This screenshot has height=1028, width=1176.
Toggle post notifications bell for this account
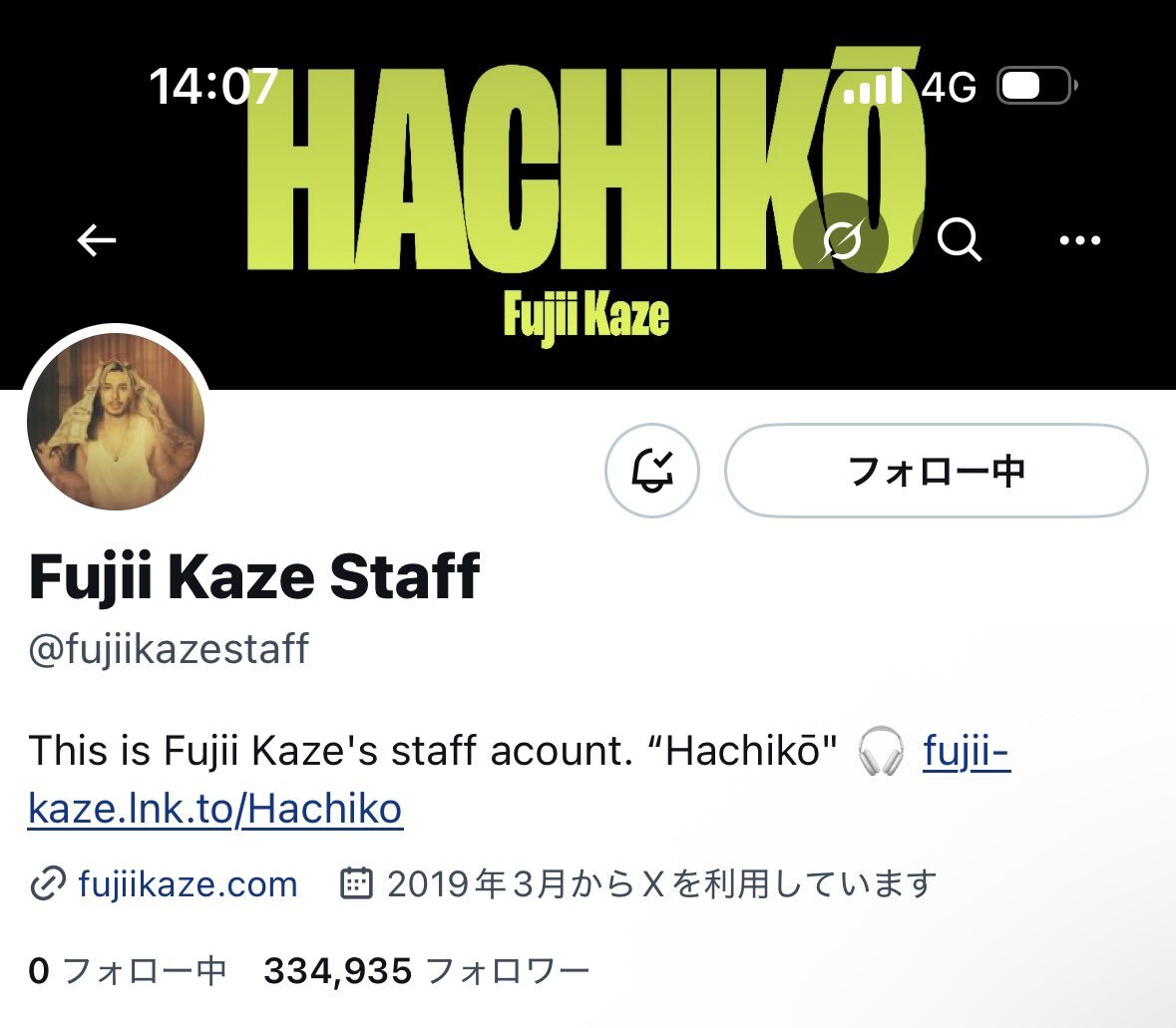[x=651, y=471]
